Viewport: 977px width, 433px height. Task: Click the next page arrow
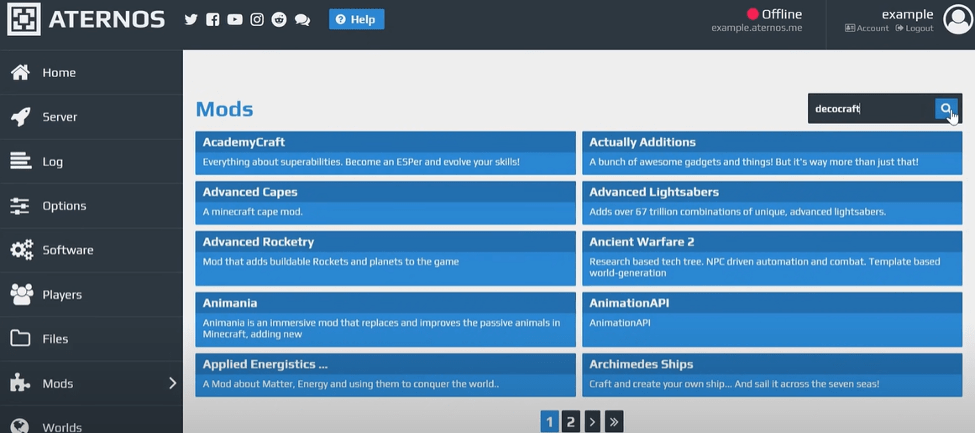click(x=592, y=422)
